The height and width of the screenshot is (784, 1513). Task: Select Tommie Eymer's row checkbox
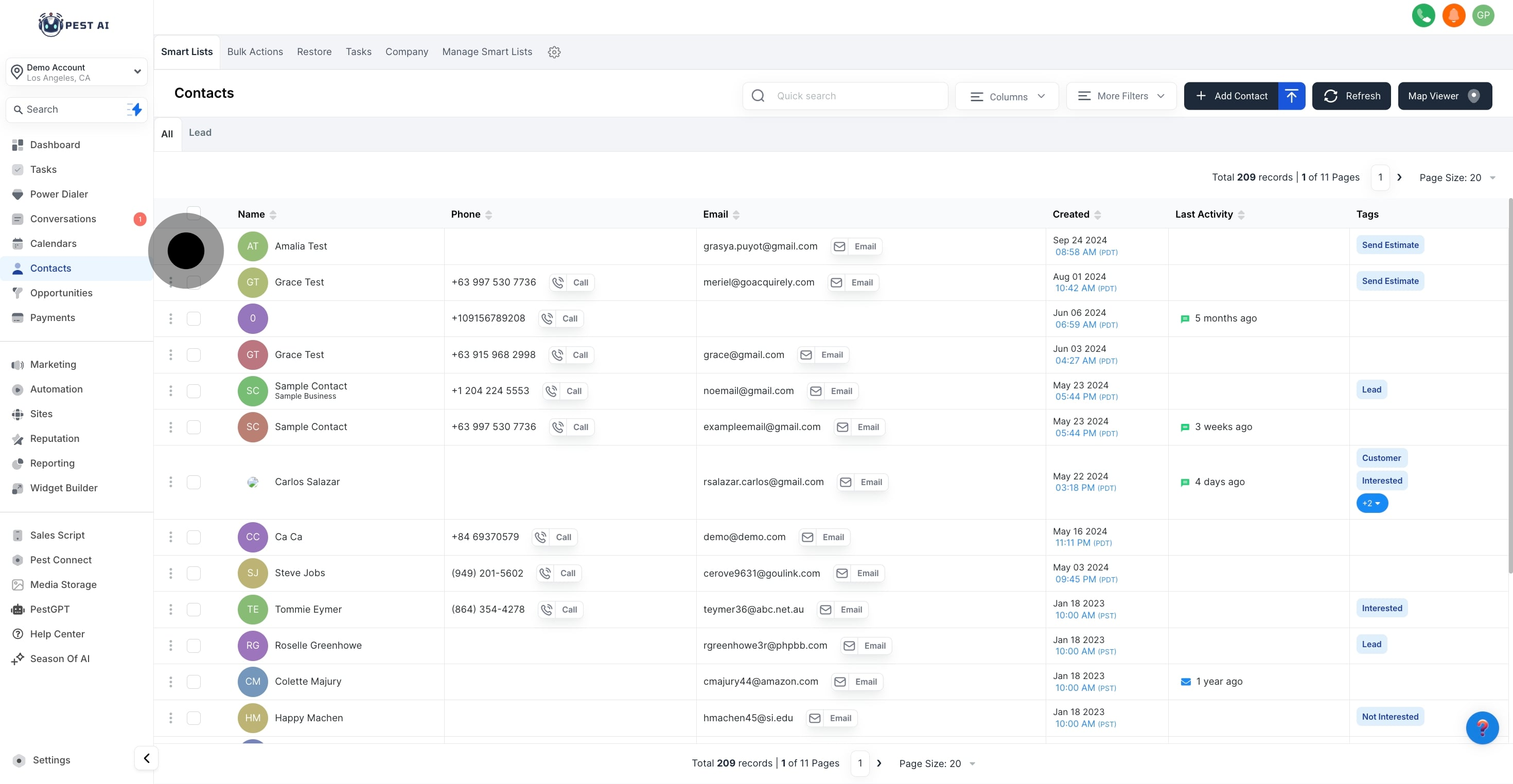pos(193,610)
